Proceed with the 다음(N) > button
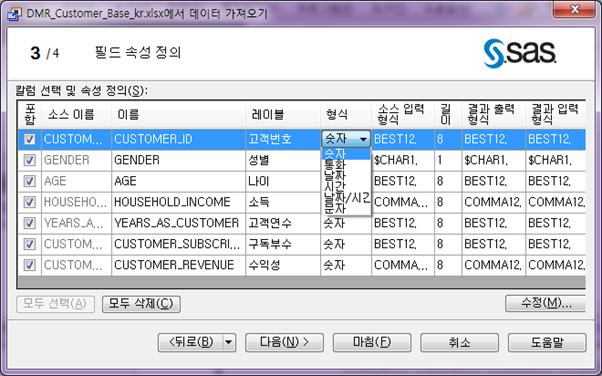This screenshot has width=602, height=376. coord(284,342)
